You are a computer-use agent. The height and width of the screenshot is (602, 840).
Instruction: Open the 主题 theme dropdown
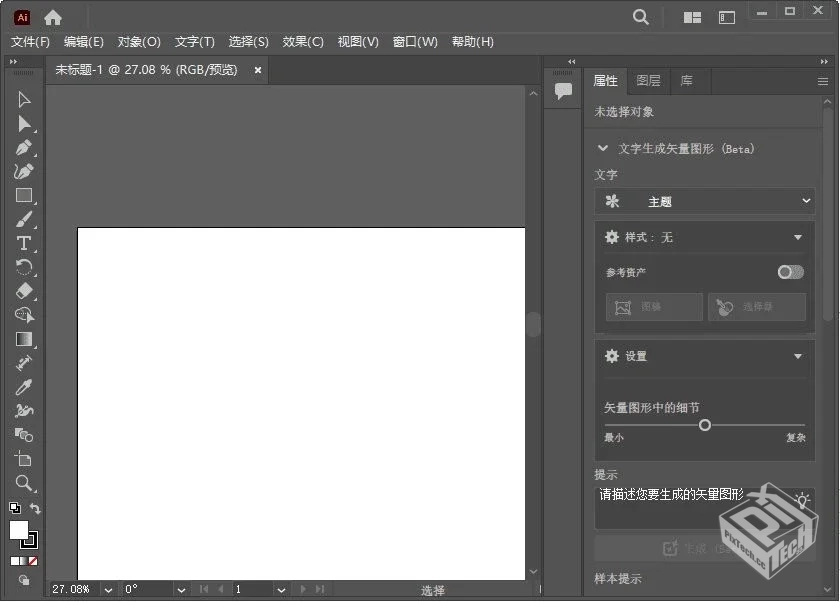[703, 201]
